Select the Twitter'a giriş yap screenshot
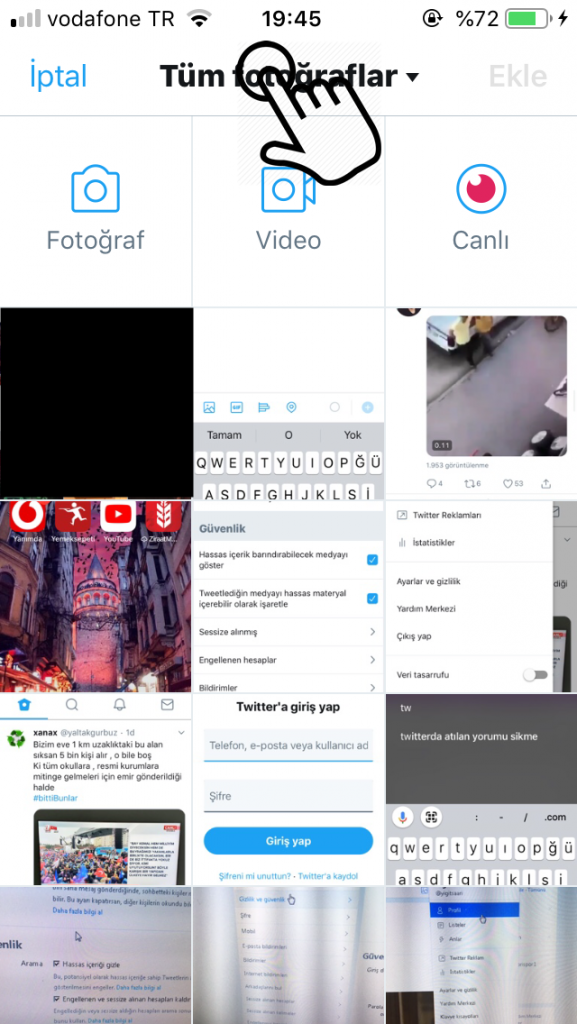This screenshot has width=577, height=1024. 288,790
